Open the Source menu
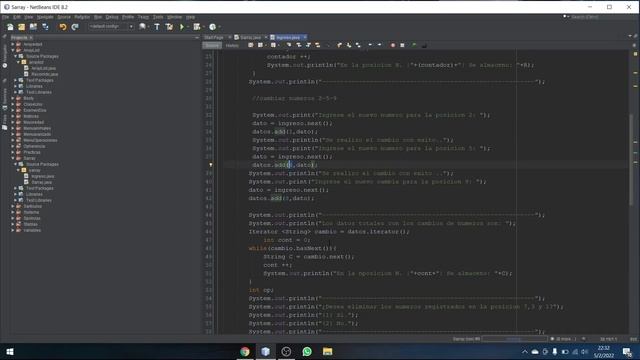 tap(64, 17)
